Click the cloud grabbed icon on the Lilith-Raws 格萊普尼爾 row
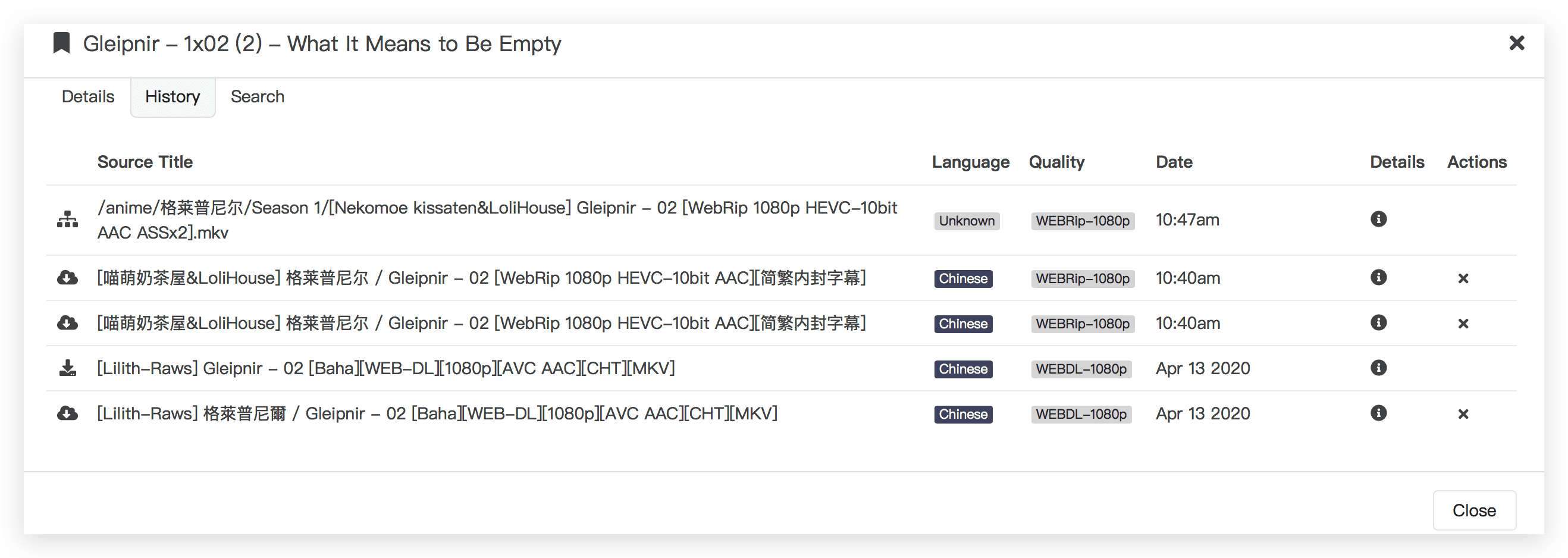Screen dimensions: 1568x558 pos(68,414)
